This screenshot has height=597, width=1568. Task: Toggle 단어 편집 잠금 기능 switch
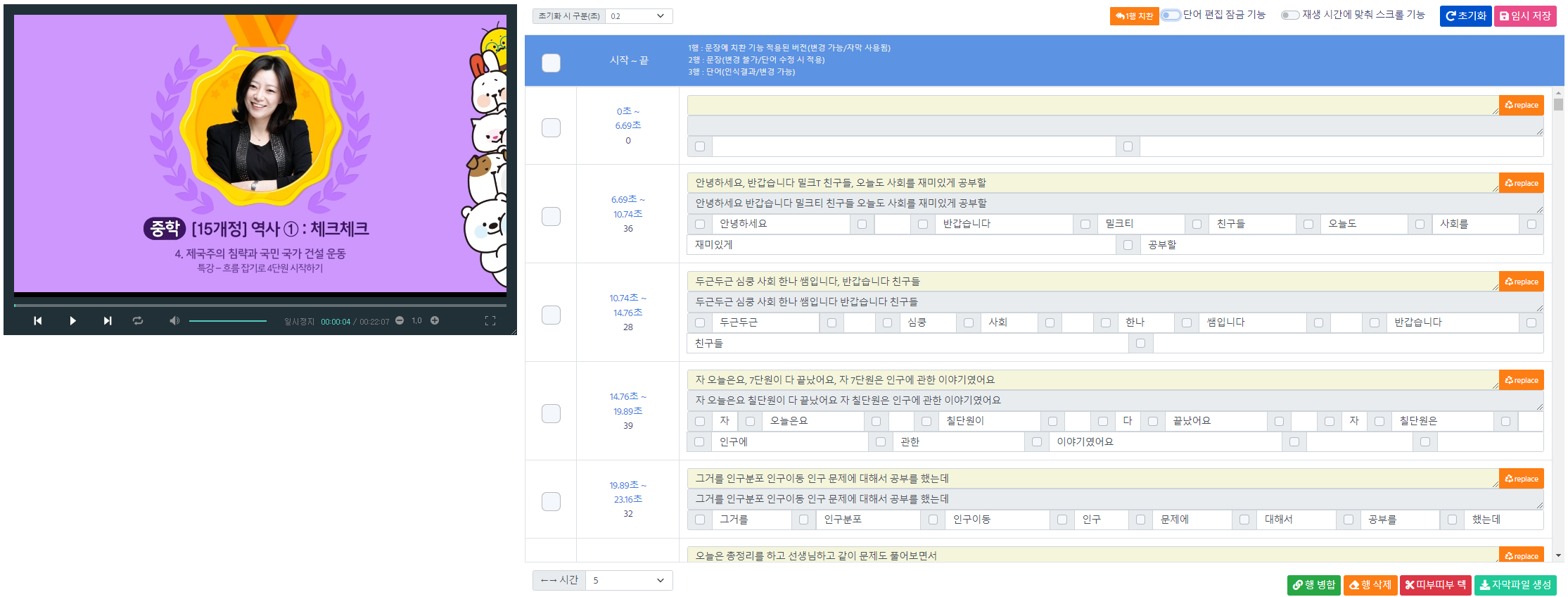1171,15
